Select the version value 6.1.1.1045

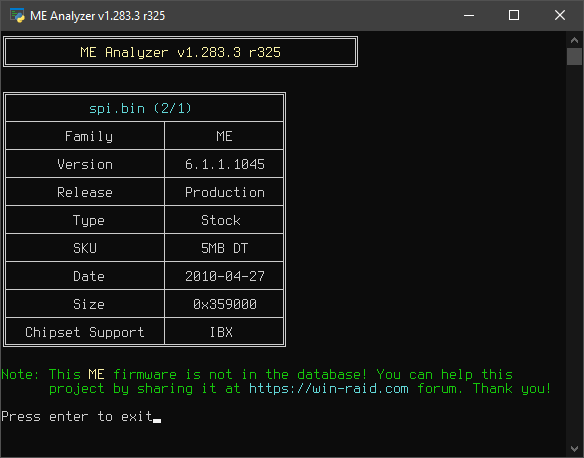[x=225, y=164]
